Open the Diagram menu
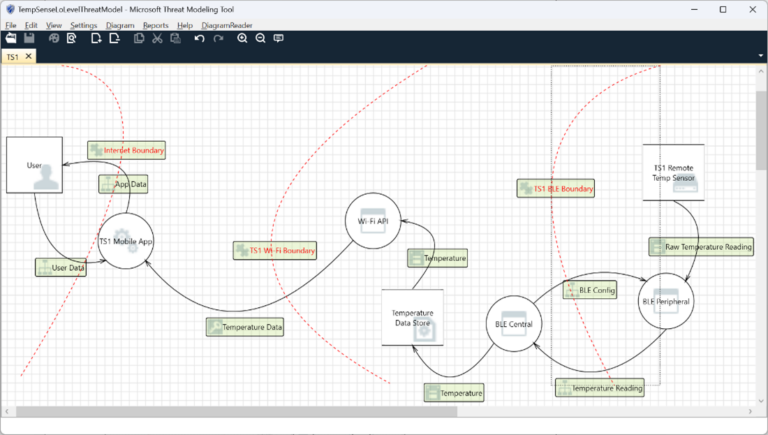Screen dimensions: 768x435 119,25
